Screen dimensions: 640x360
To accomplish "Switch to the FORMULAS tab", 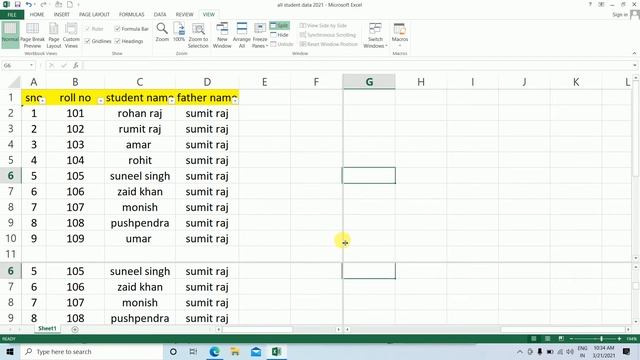I will (x=131, y=14).
